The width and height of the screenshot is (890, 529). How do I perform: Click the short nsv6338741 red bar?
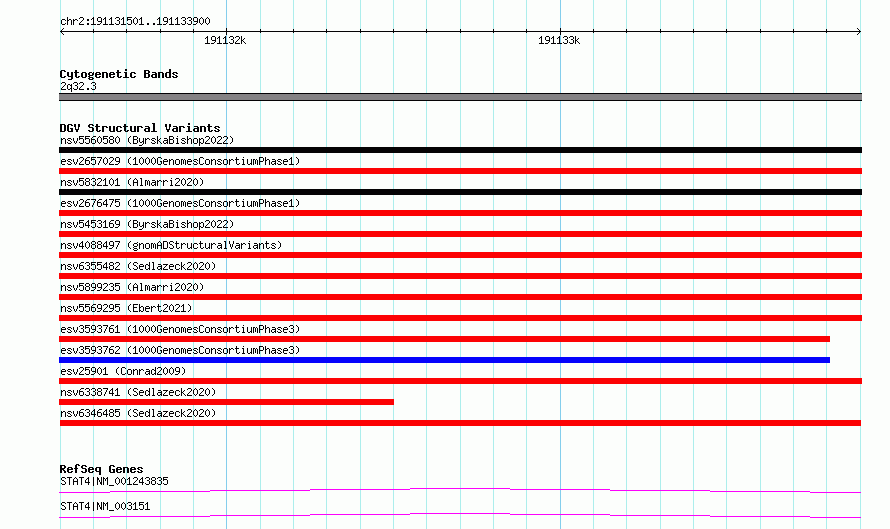(x=226, y=402)
